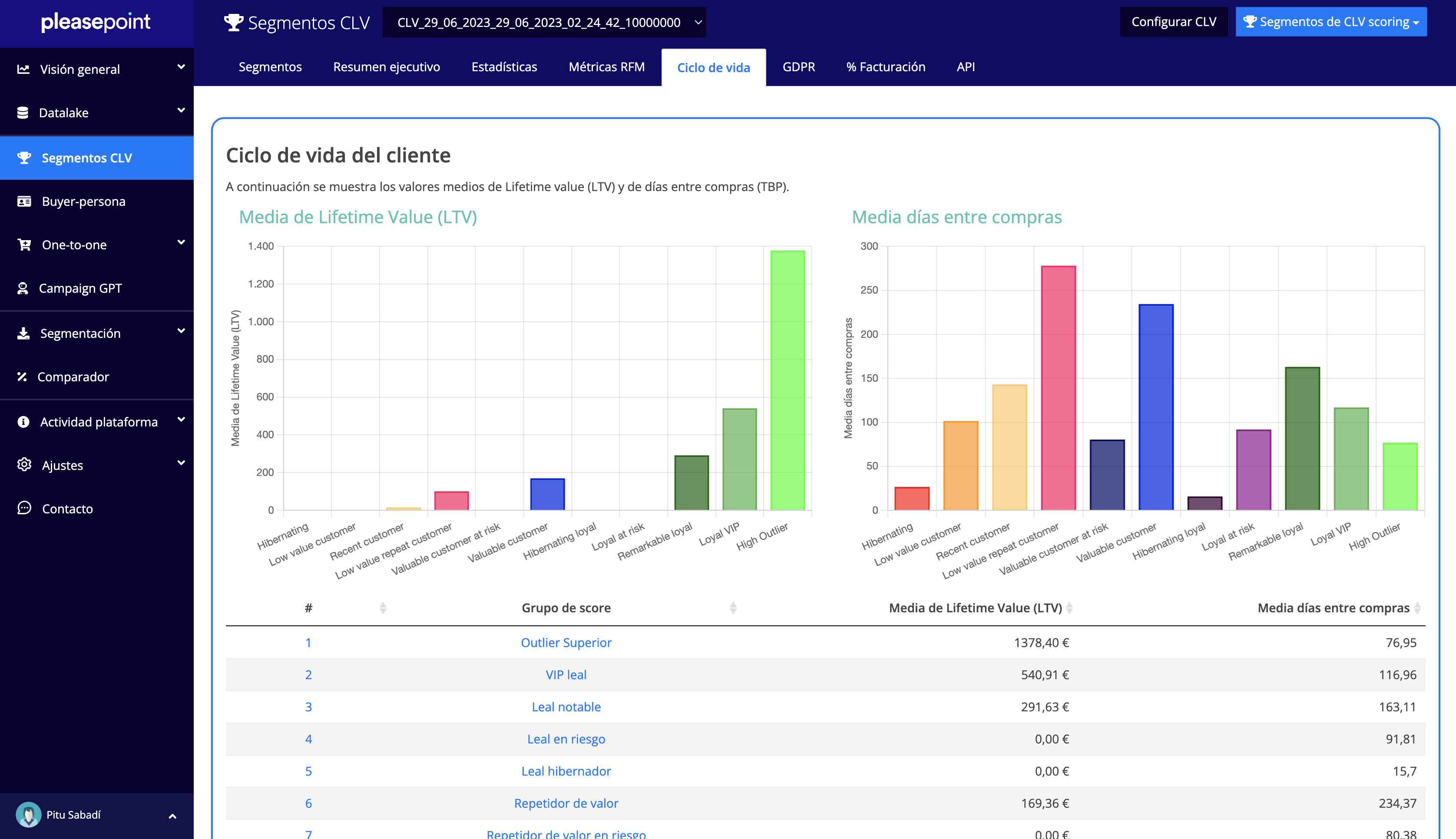The height and width of the screenshot is (839, 1456).
Task: Click the pleasepoint logo
Action: click(96, 22)
